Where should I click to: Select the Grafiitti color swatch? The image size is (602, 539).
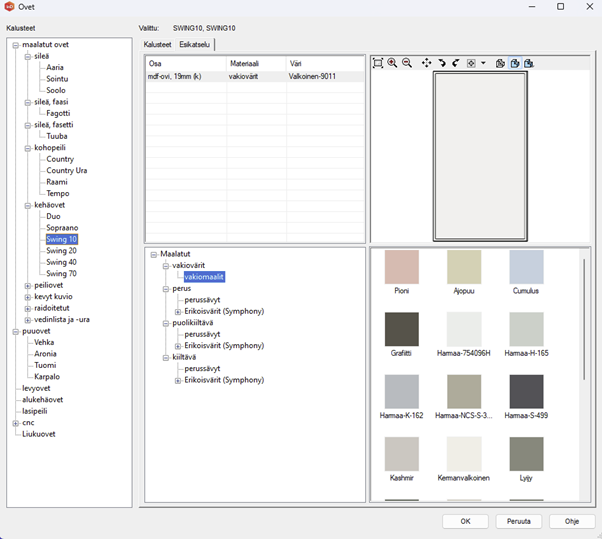pos(401,330)
